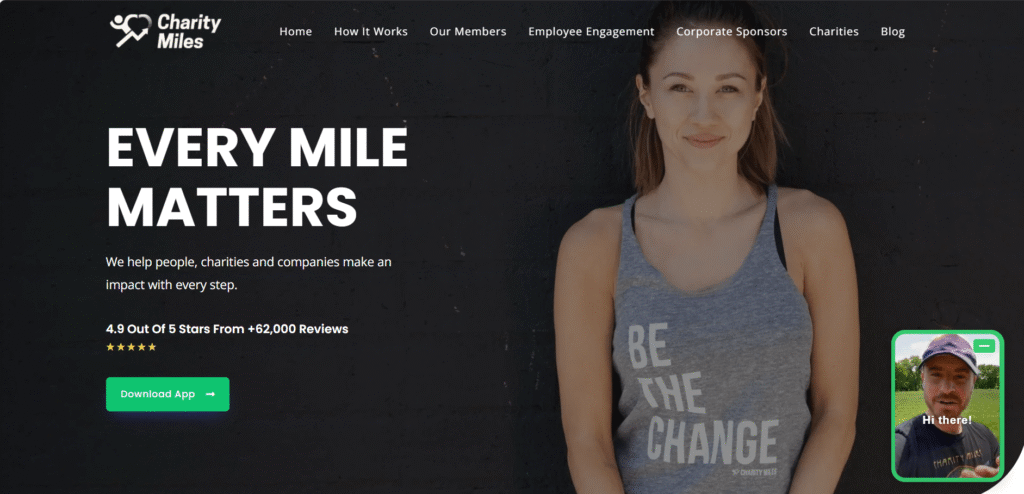Click the EVERY MILE MATTERS headline

point(257,177)
